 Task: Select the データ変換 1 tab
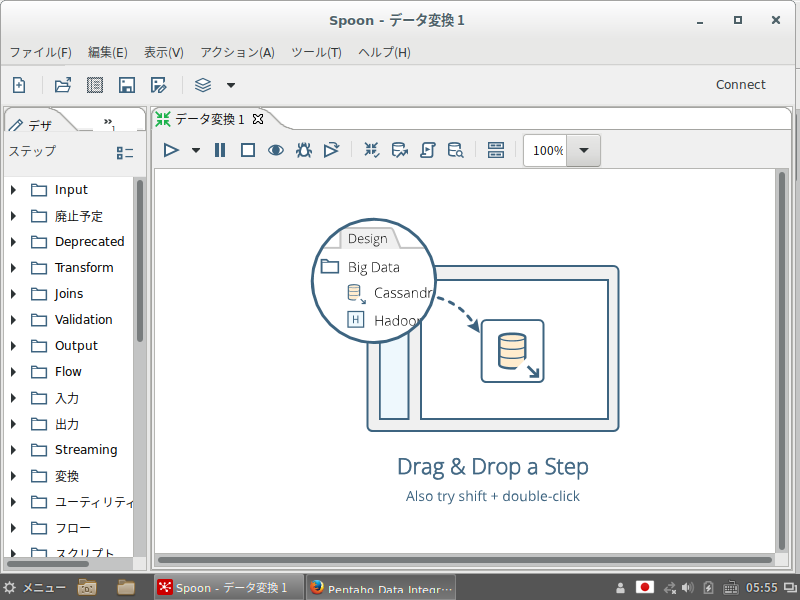pos(210,118)
